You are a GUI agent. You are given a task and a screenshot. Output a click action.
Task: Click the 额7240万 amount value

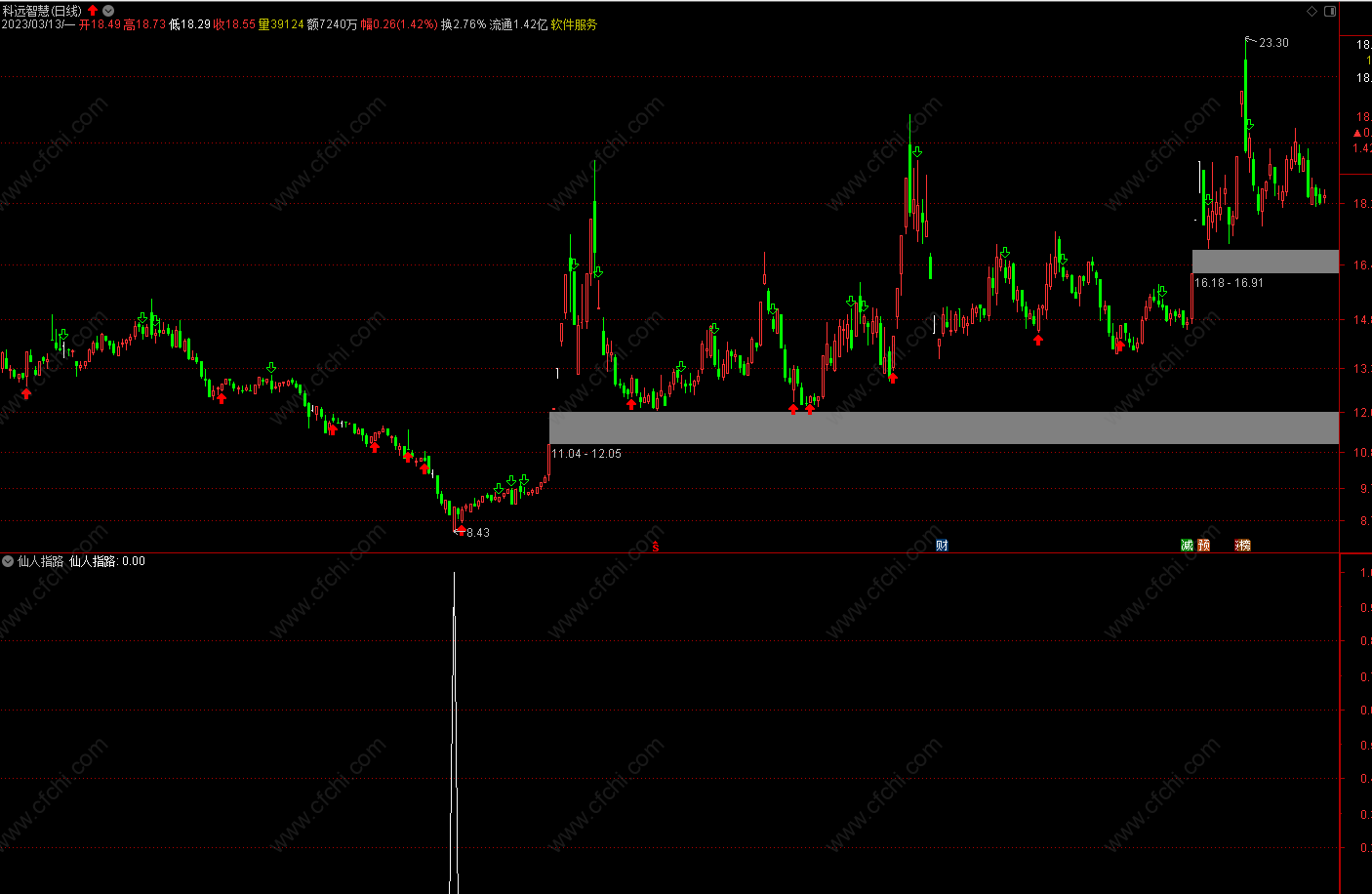332,24
